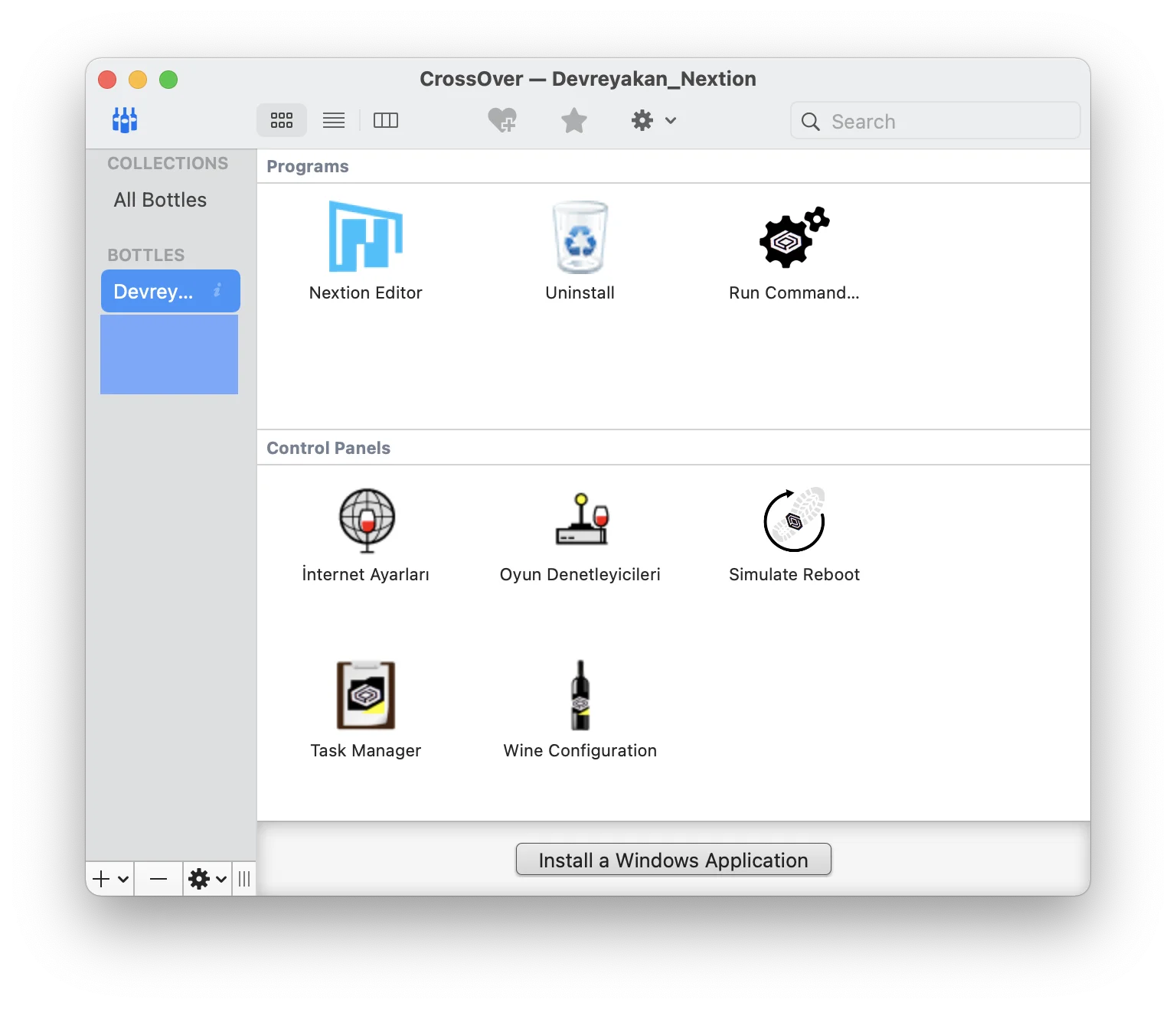This screenshot has height=1009, width=1176.
Task: Click the yellow minimize window button
Action: [x=138, y=80]
